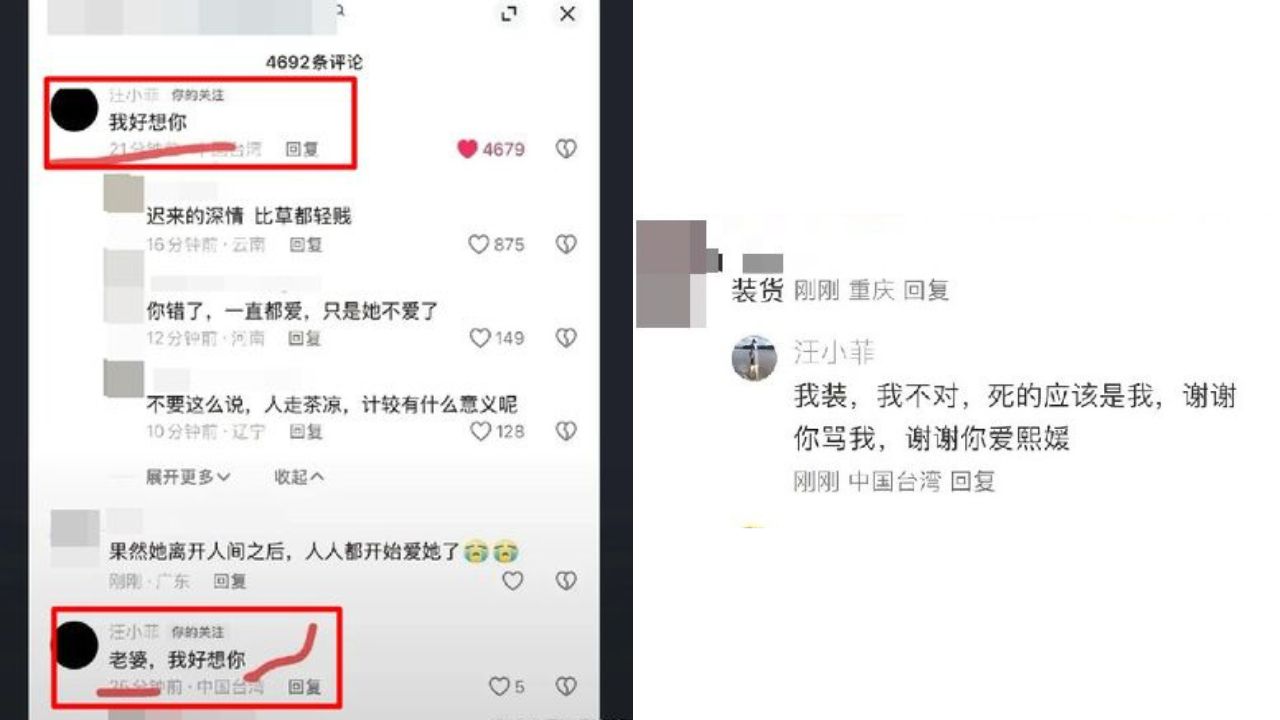Screen dimensions: 1280x720
Task: Reply to 汪小菲's 我装，我不对 comment
Action: pyautogui.click(x=973, y=481)
